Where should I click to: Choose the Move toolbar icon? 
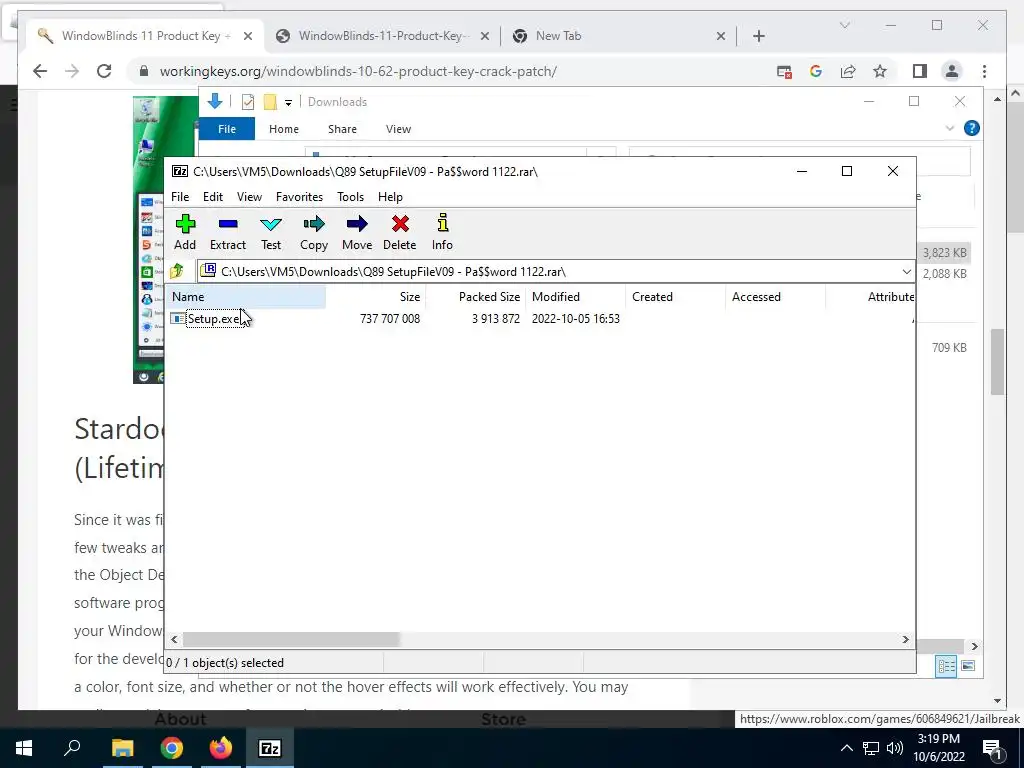(x=357, y=232)
